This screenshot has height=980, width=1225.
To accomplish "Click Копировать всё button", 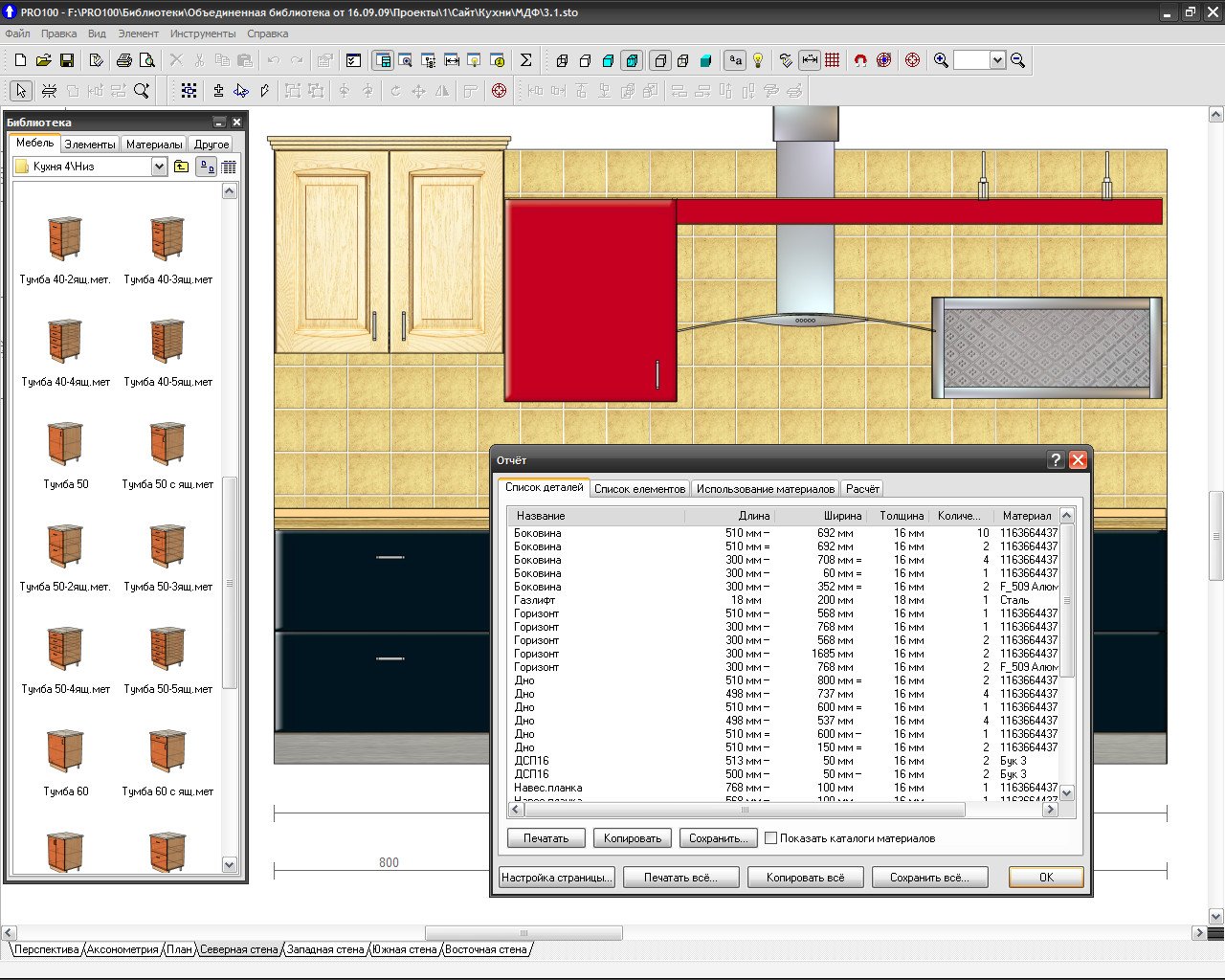I will coord(805,878).
